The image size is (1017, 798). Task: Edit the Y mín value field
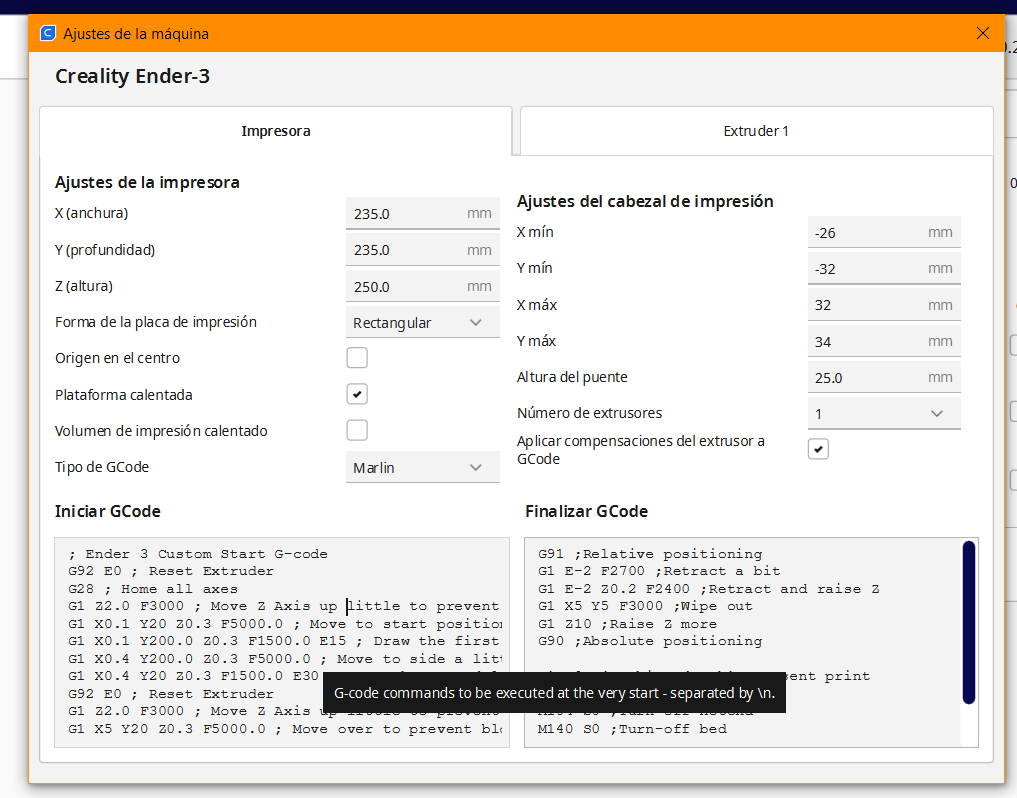coord(884,269)
